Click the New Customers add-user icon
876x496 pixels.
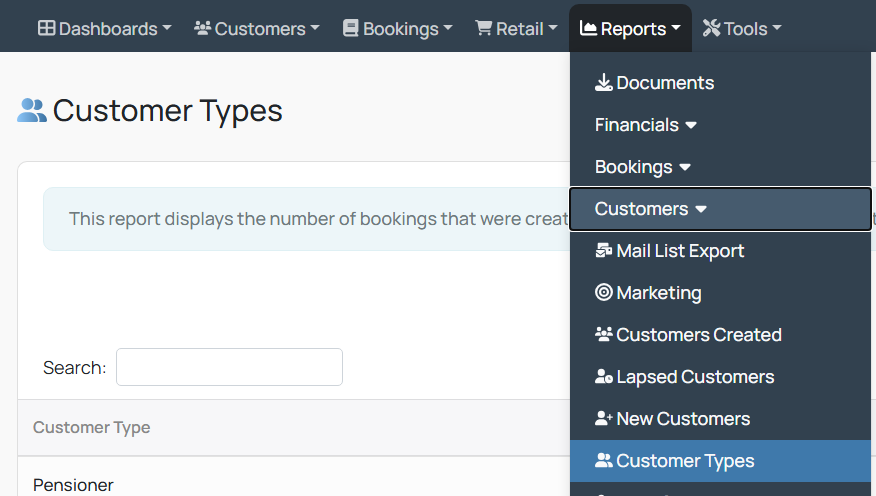pos(603,418)
